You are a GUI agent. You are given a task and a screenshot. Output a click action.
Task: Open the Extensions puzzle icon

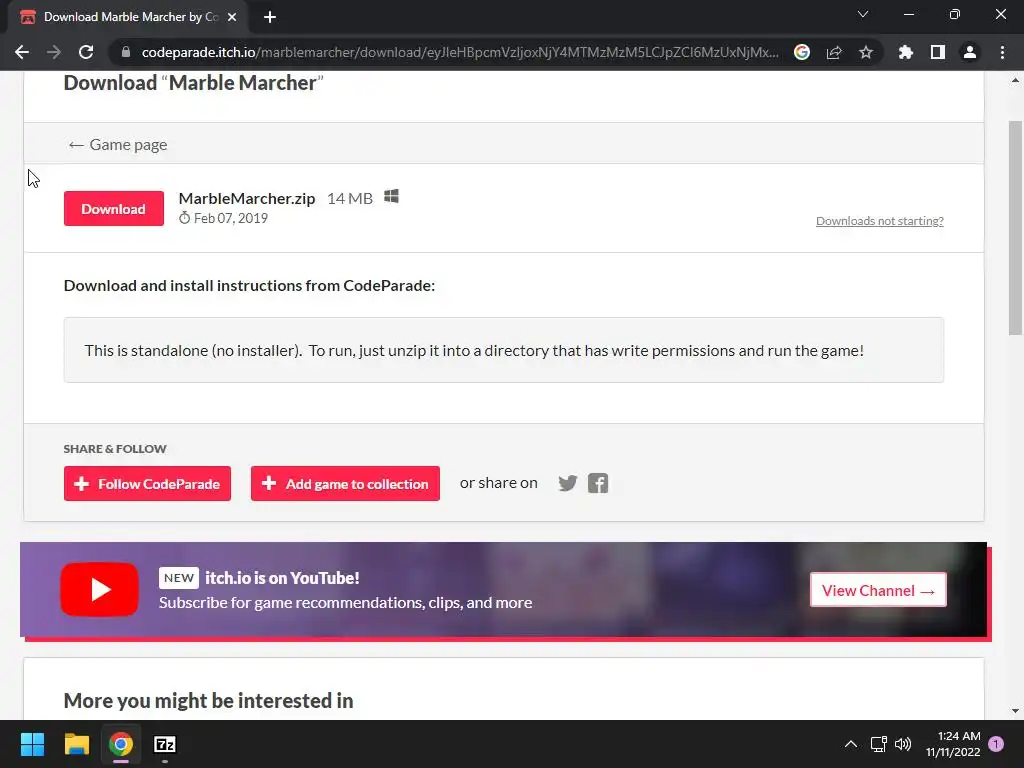click(906, 52)
